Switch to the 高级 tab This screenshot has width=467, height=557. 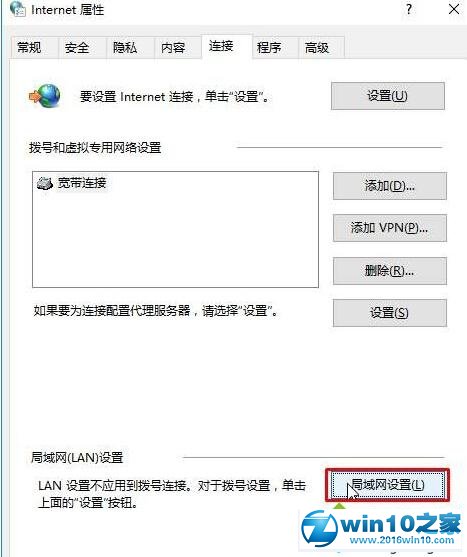(317, 47)
